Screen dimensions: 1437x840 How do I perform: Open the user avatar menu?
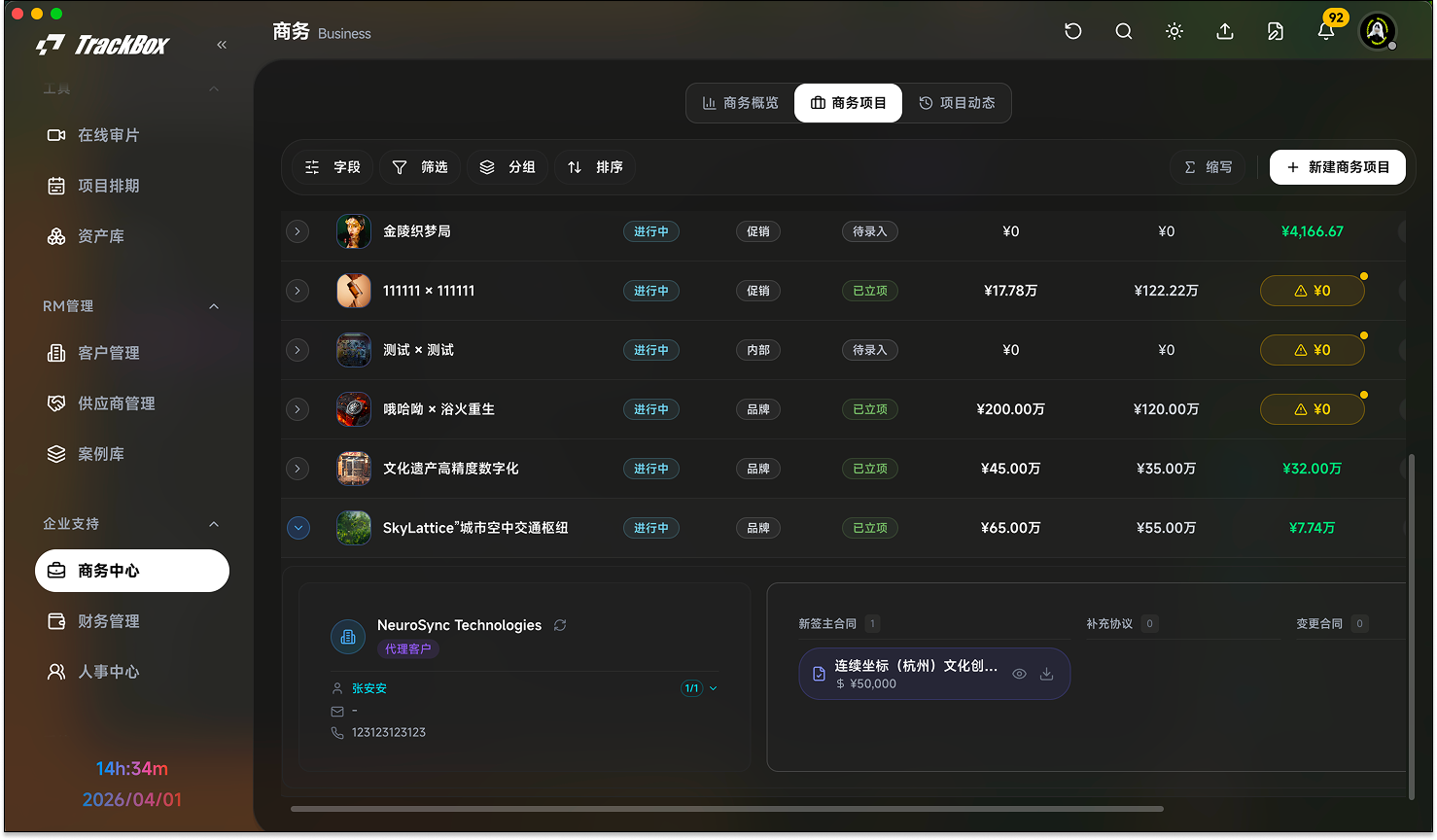tap(1377, 31)
